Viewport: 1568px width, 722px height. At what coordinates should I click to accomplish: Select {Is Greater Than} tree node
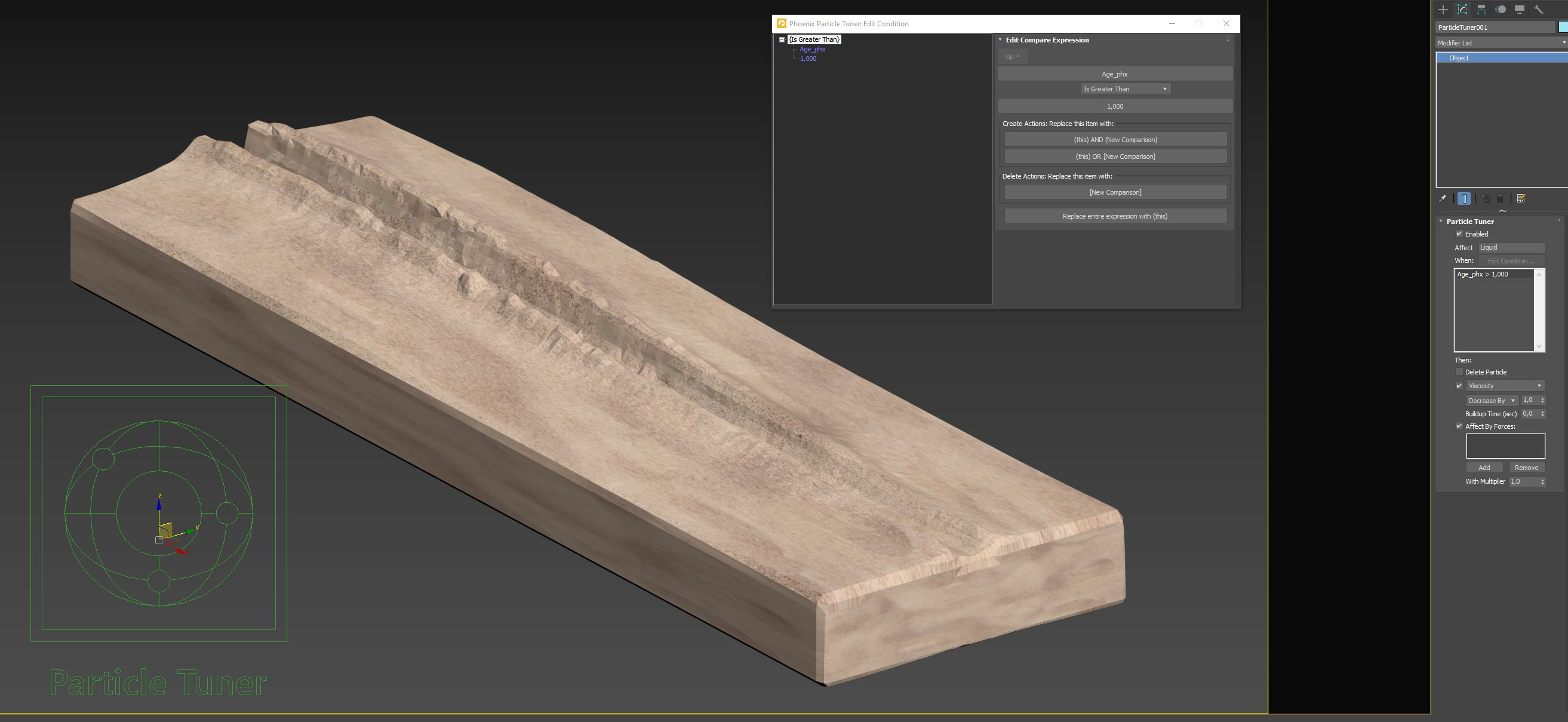click(814, 39)
